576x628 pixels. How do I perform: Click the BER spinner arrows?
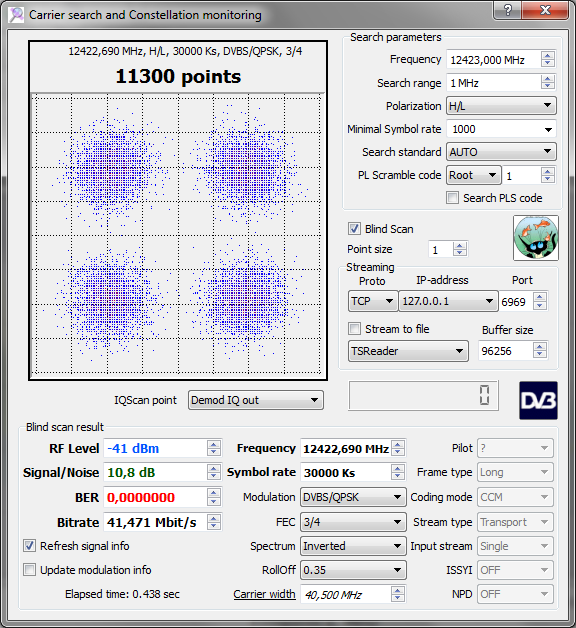click(x=214, y=497)
